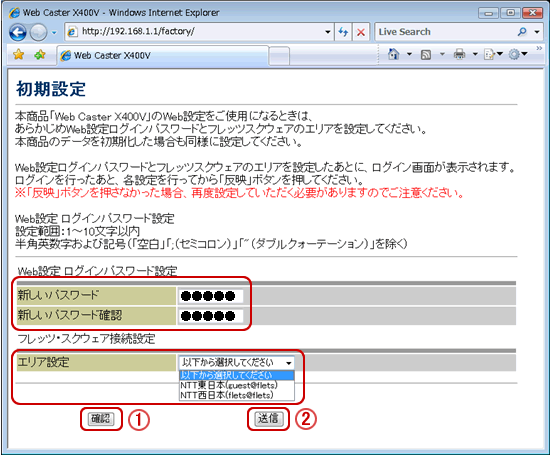The width and height of the screenshot is (550, 455).
Task: Click the Print toolbar icon
Action: [459, 54]
